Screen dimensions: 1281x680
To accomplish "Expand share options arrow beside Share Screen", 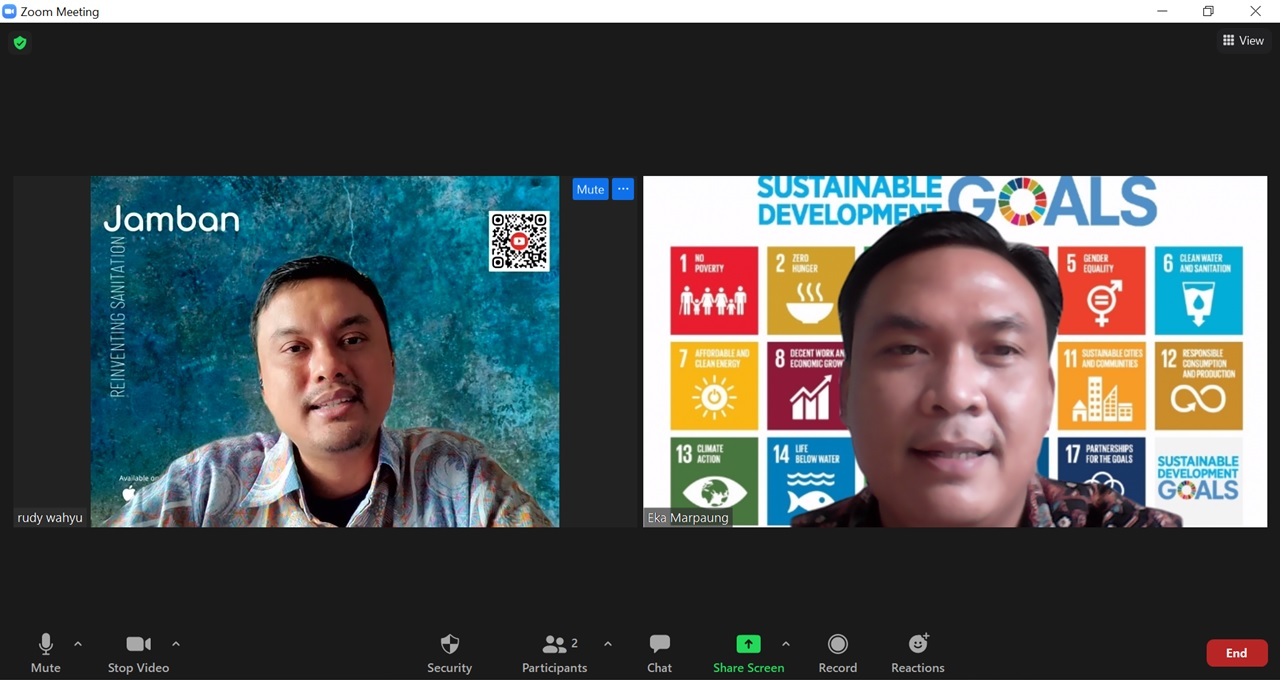I will 785,644.
